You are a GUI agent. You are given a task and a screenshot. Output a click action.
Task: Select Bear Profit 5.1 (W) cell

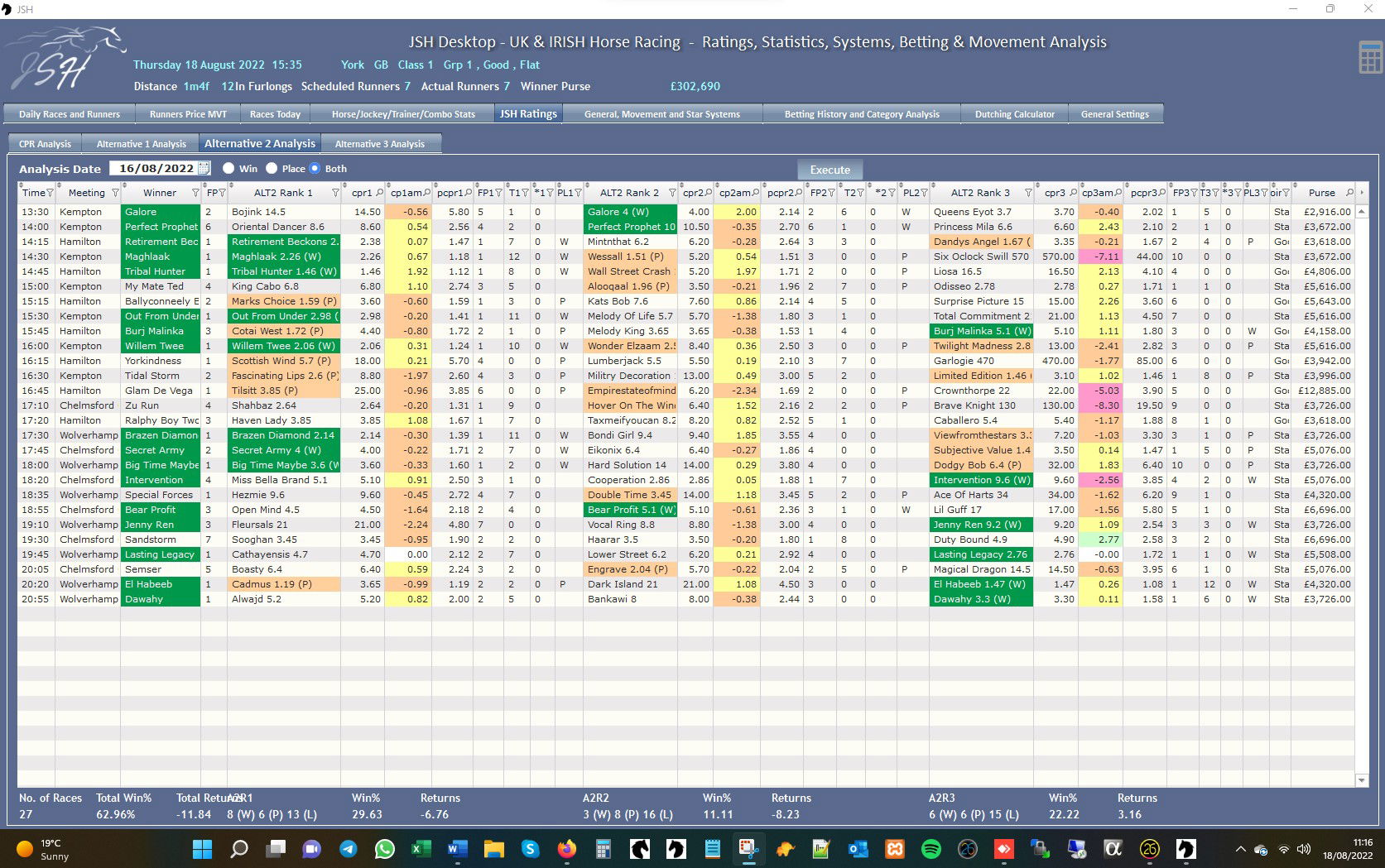click(x=630, y=510)
